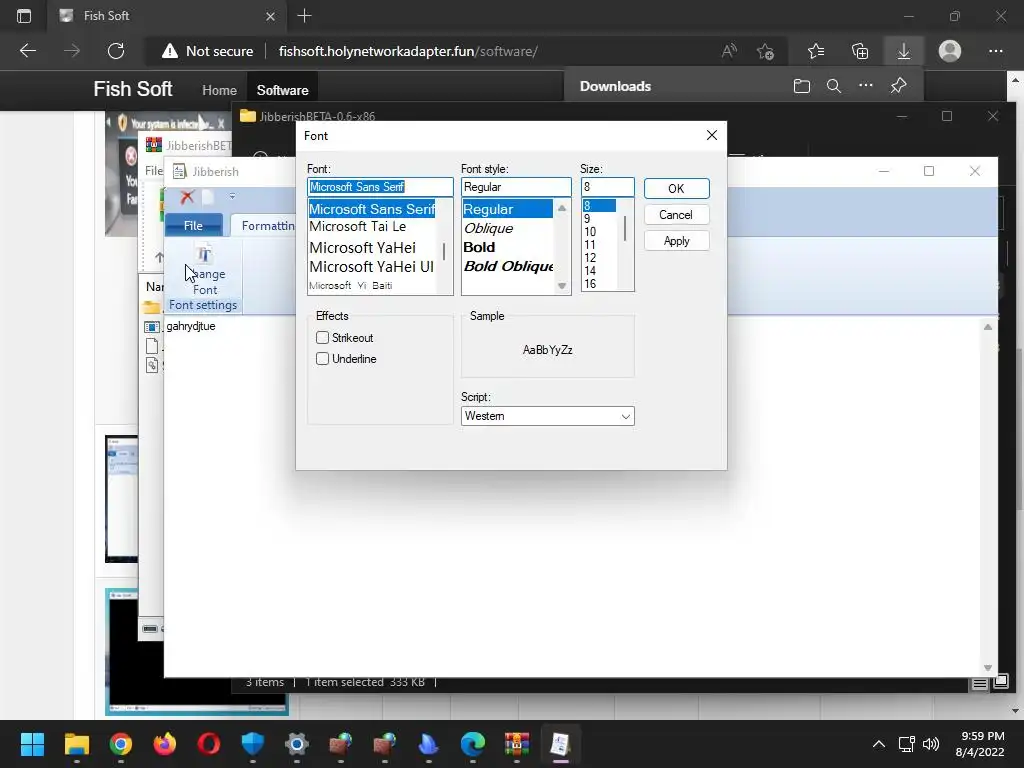Pin the Downloads panel
This screenshot has width=1024, height=768.
tap(899, 86)
